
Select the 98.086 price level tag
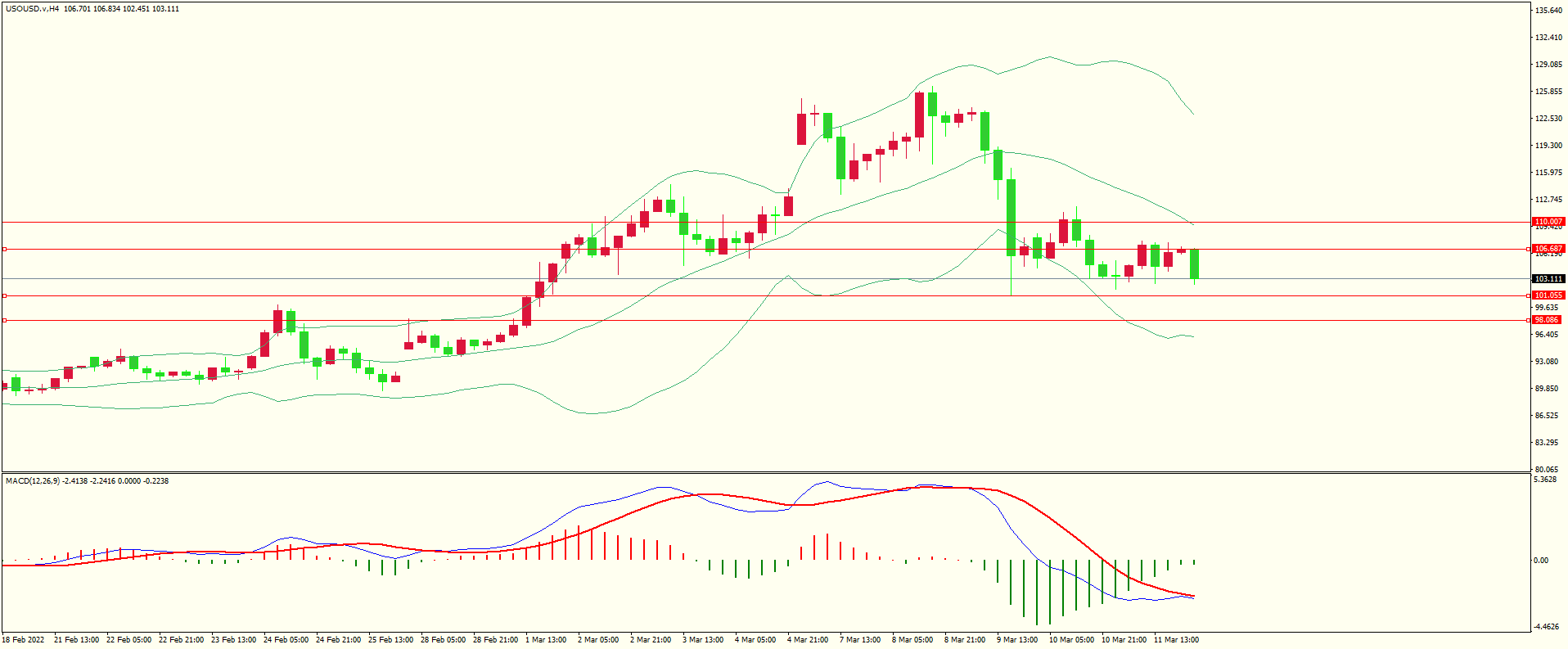tap(1546, 320)
